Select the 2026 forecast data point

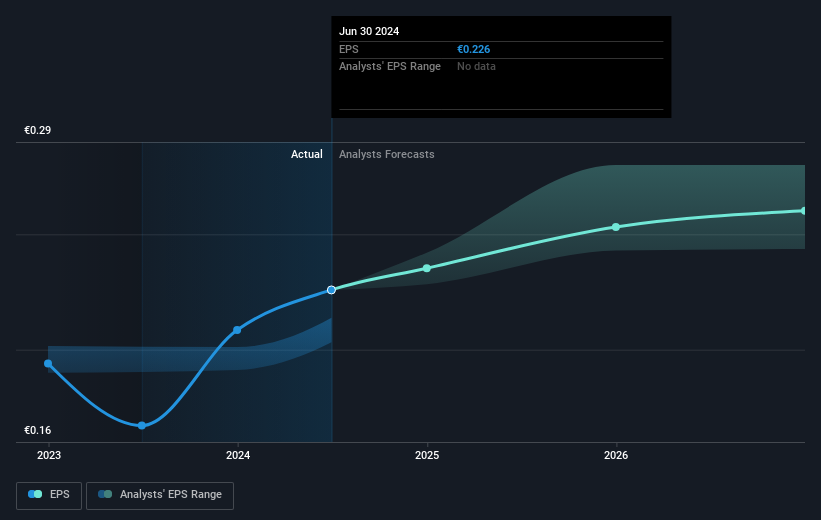[x=616, y=227]
